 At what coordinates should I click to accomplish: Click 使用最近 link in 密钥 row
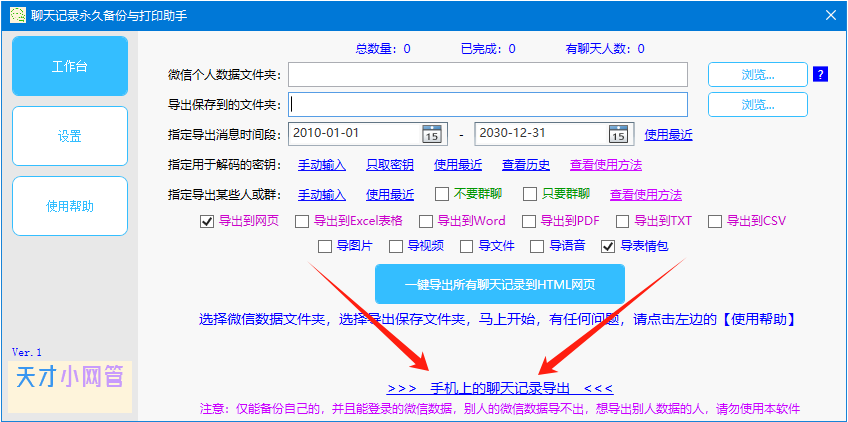pyautogui.click(x=458, y=165)
